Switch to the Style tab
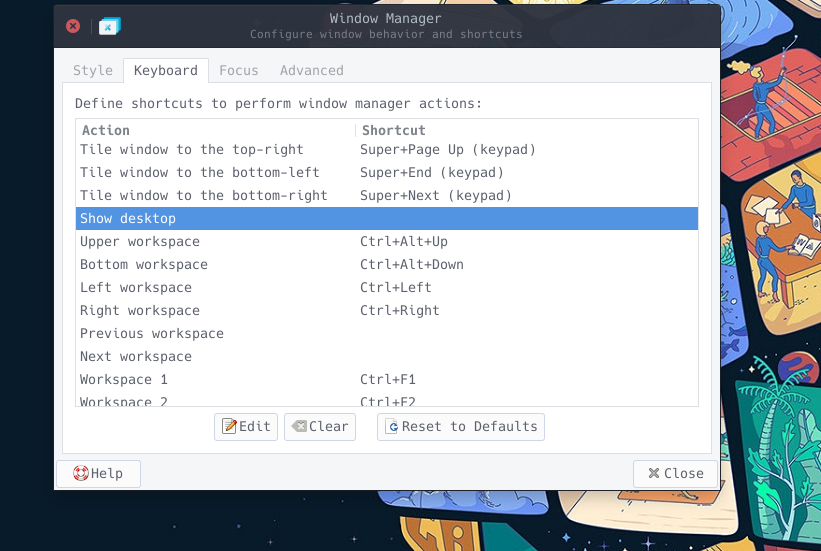821x551 pixels. [x=93, y=70]
